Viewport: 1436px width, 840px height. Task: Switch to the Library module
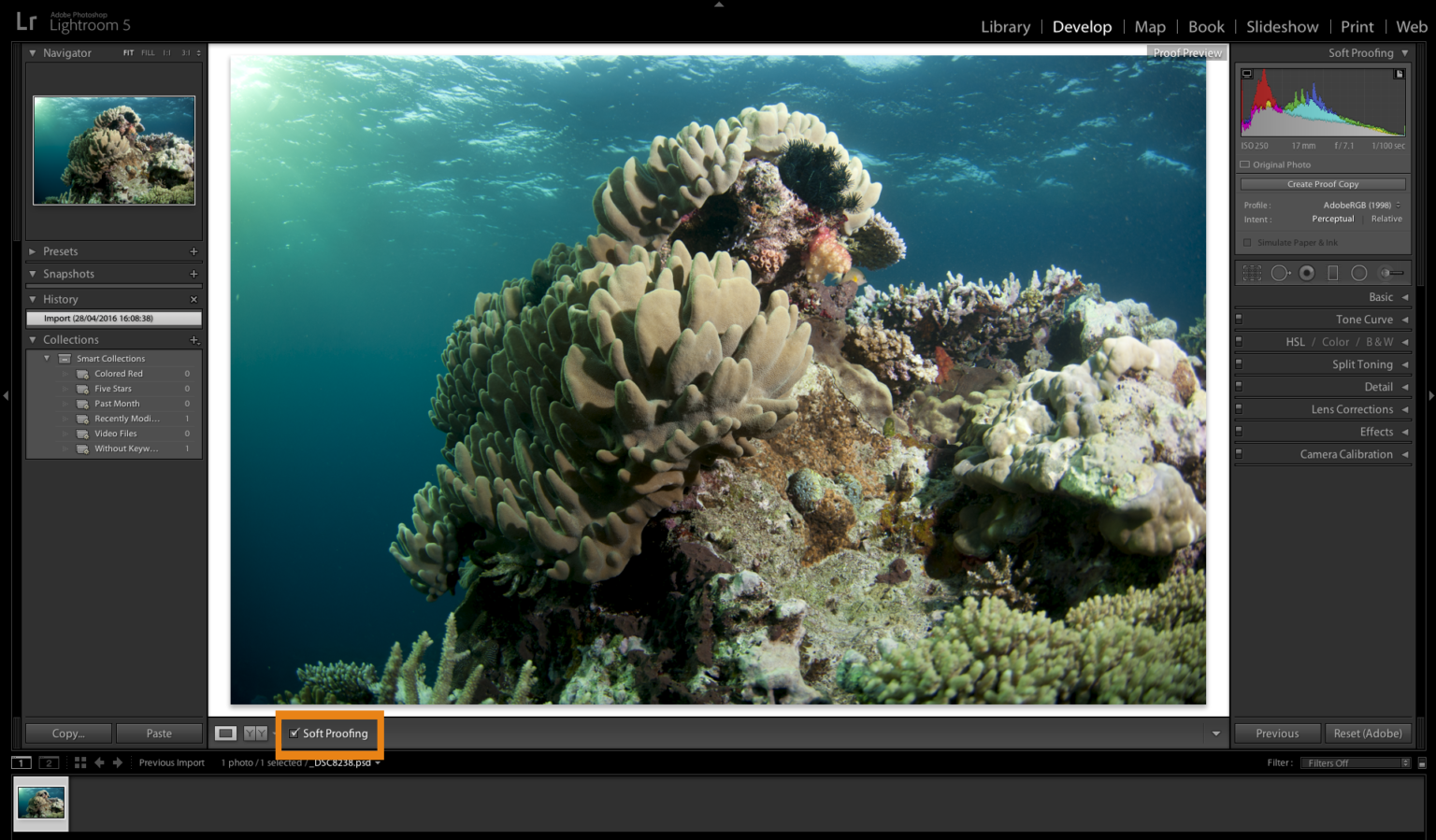pyautogui.click(x=1005, y=26)
